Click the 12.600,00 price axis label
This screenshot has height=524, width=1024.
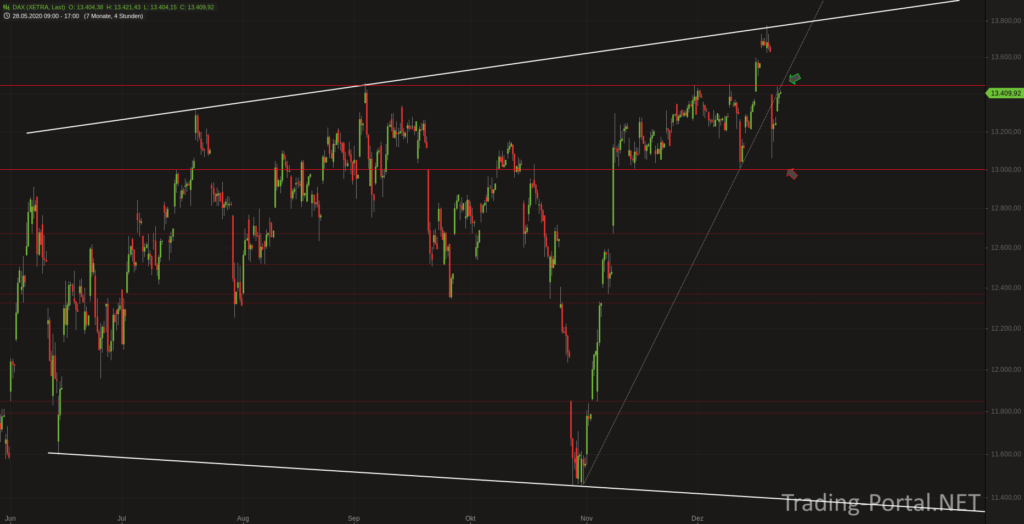[1004, 248]
